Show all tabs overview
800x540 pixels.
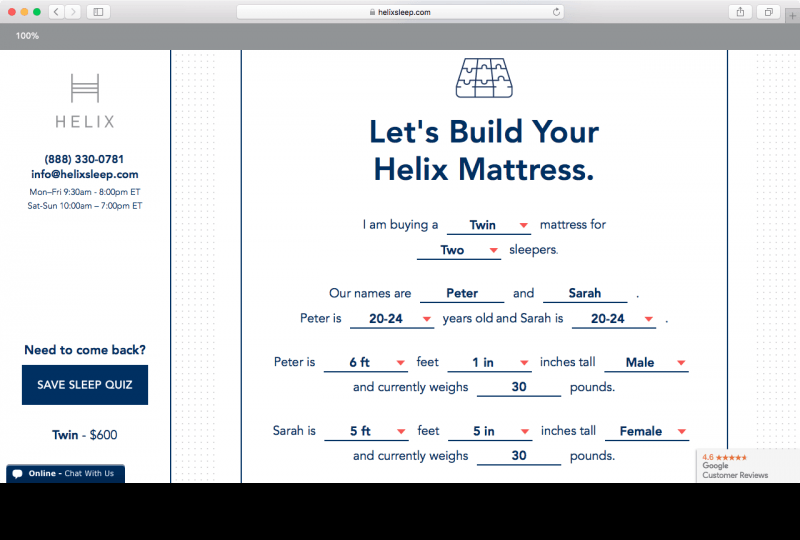point(768,12)
